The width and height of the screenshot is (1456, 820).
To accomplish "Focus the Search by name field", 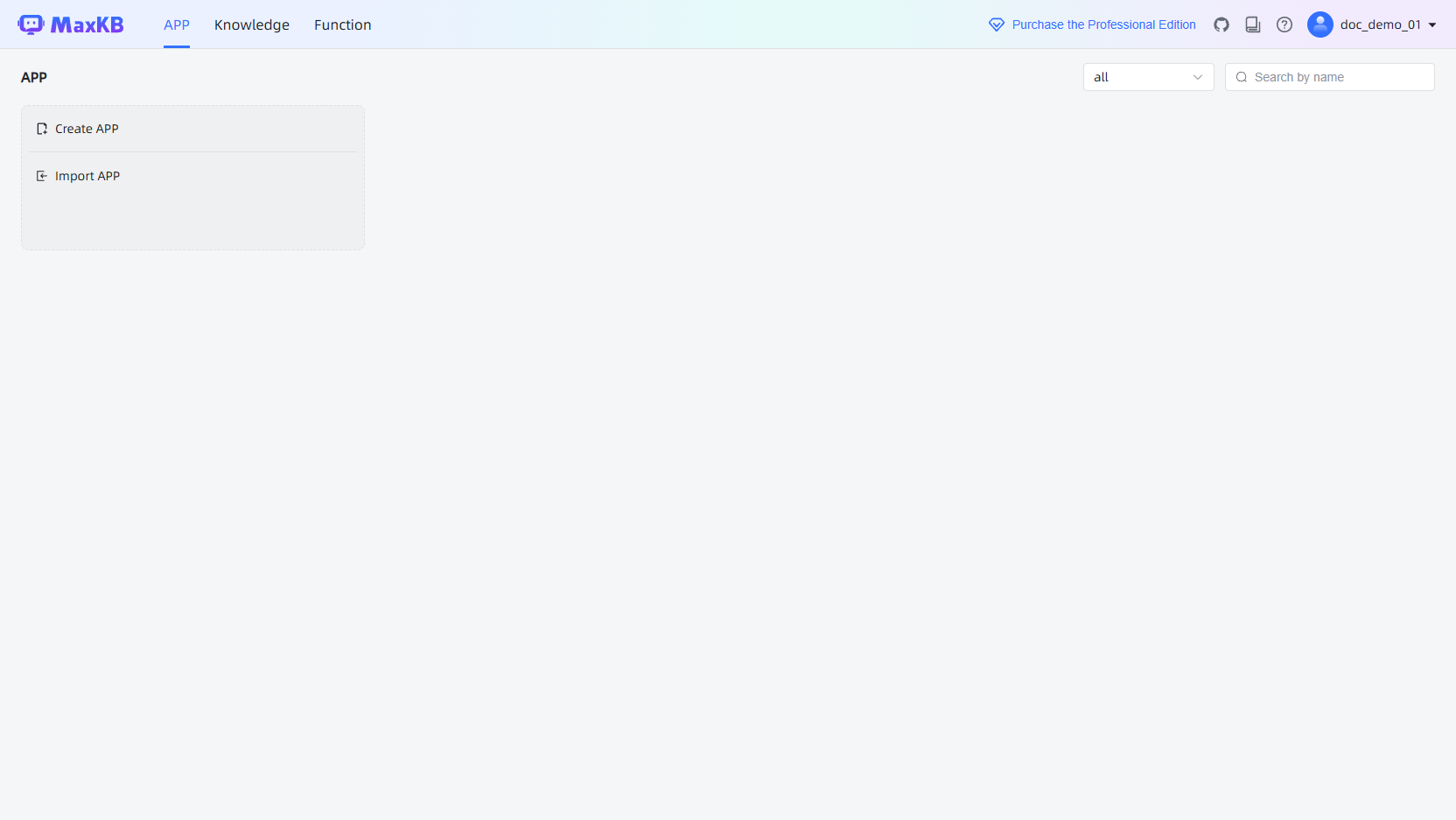I will 1330,77.
